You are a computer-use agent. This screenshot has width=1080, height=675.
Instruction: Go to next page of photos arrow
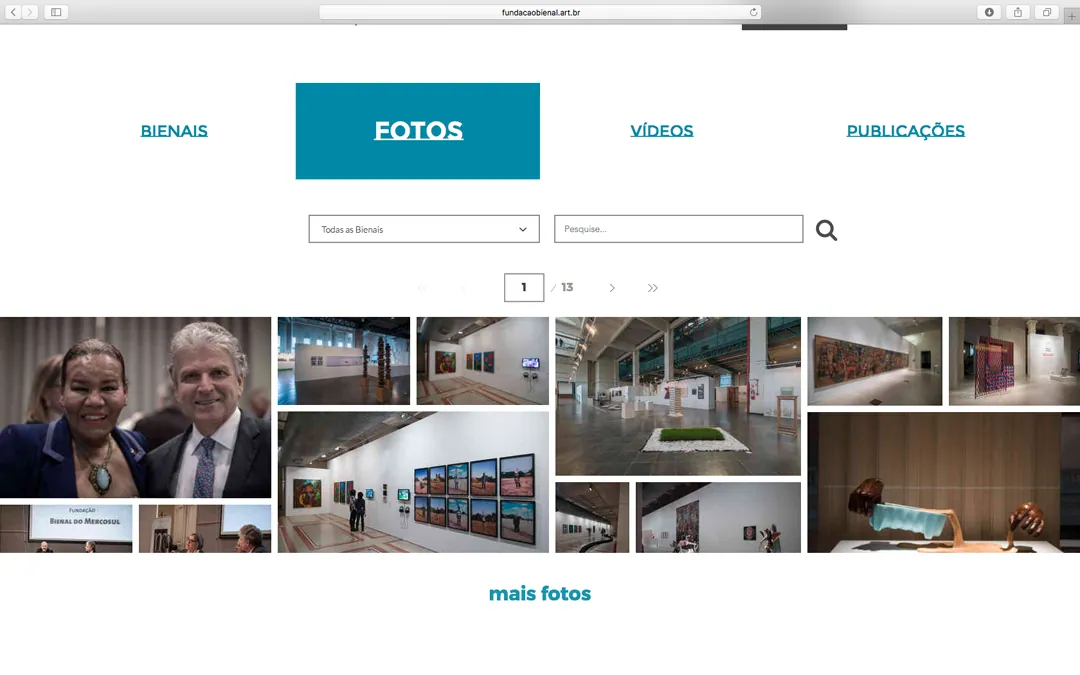pos(612,288)
